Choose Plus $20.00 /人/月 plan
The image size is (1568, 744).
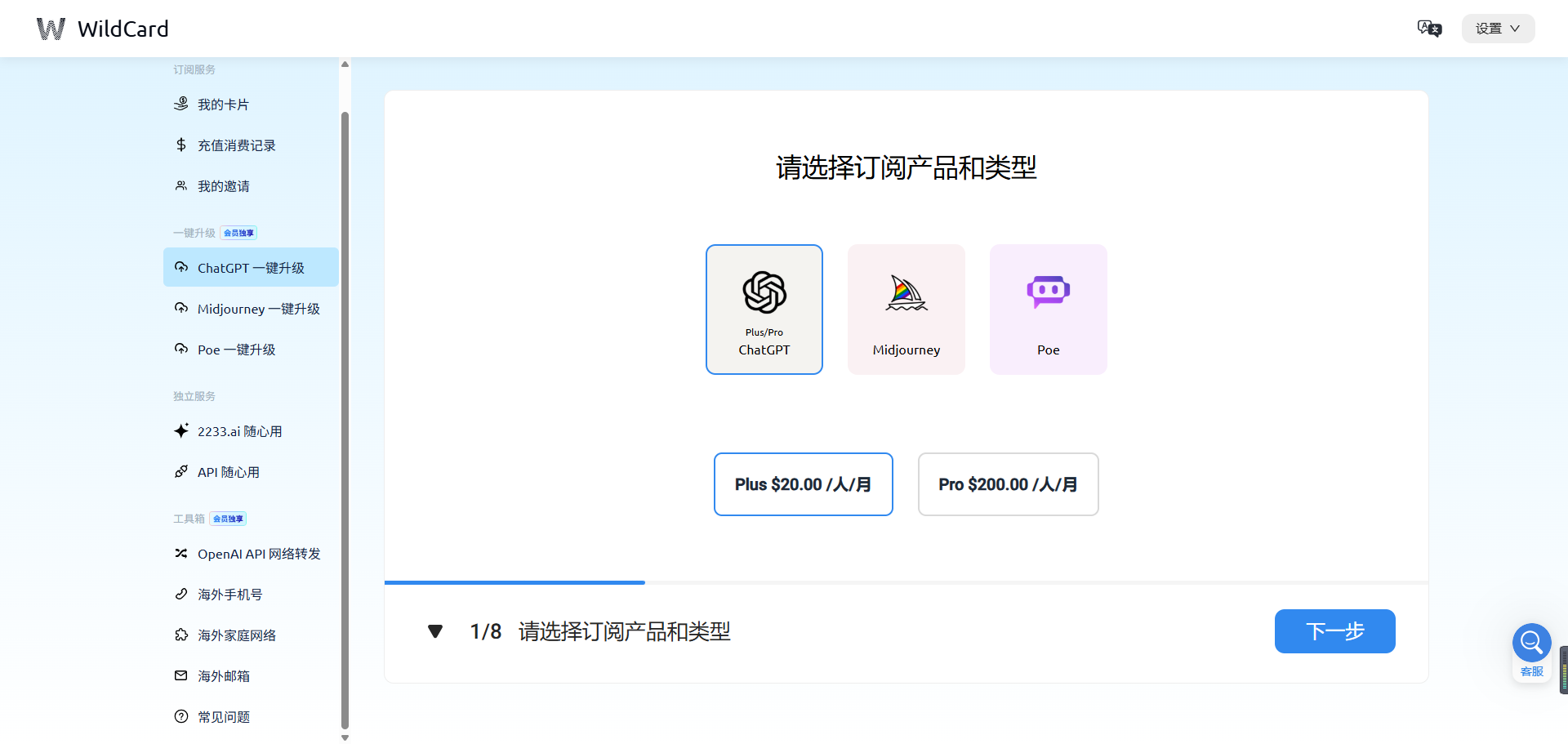tap(804, 484)
